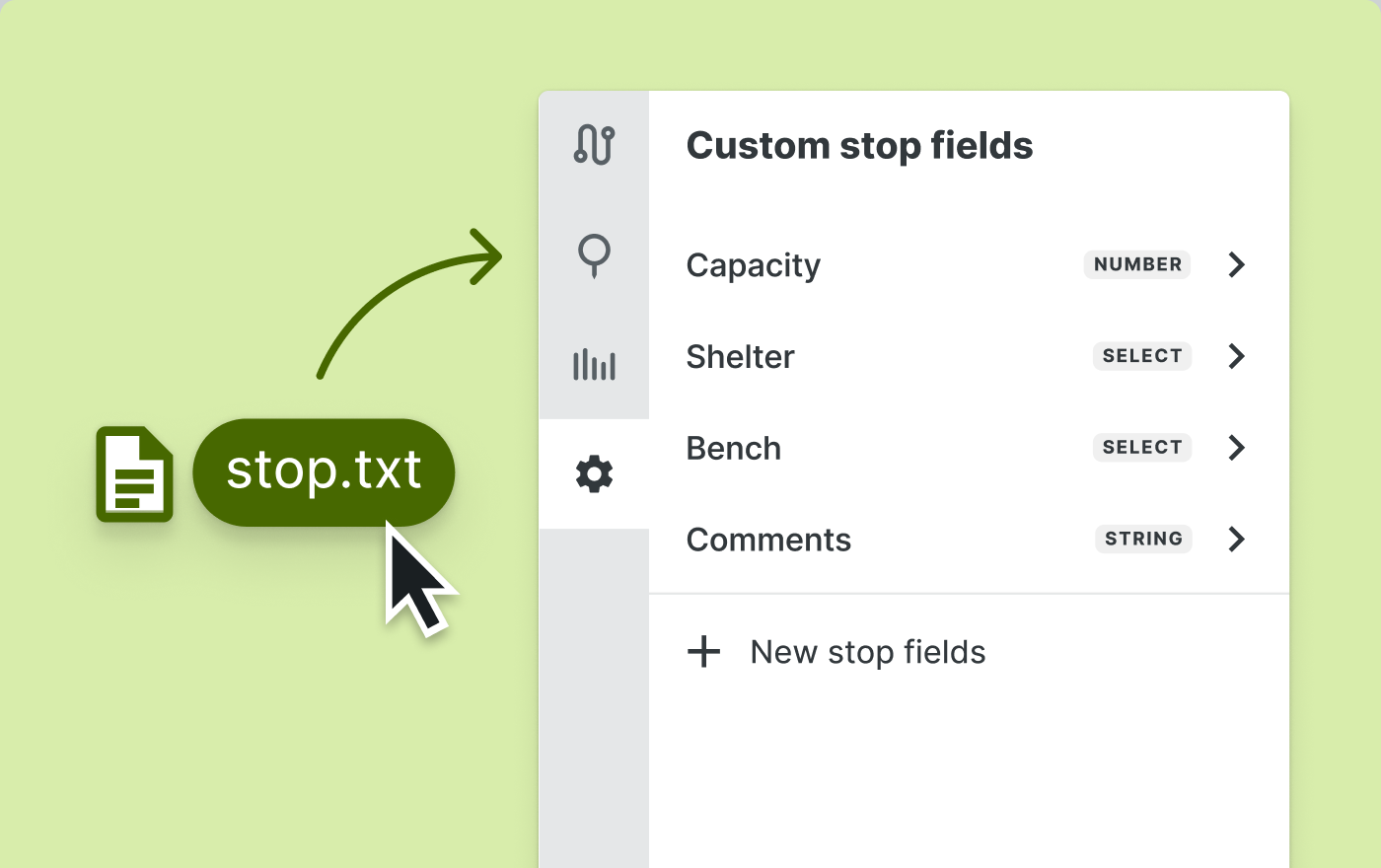Image resolution: width=1381 pixels, height=868 pixels.
Task: Open the map pin stops panel
Action: tap(594, 254)
